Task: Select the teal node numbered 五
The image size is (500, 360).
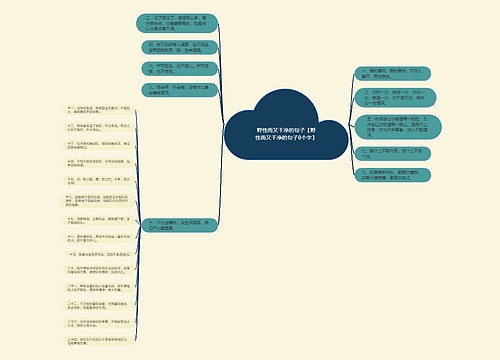Action: 398,127
